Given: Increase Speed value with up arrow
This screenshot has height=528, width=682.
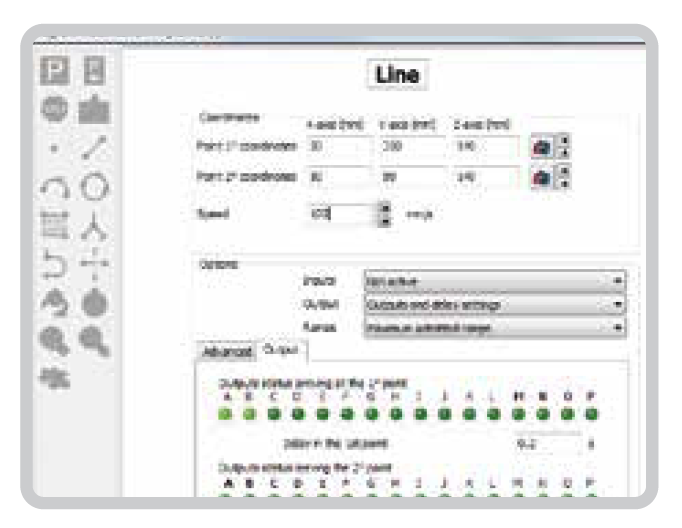Looking at the screenshot, I should coord(387,207).
